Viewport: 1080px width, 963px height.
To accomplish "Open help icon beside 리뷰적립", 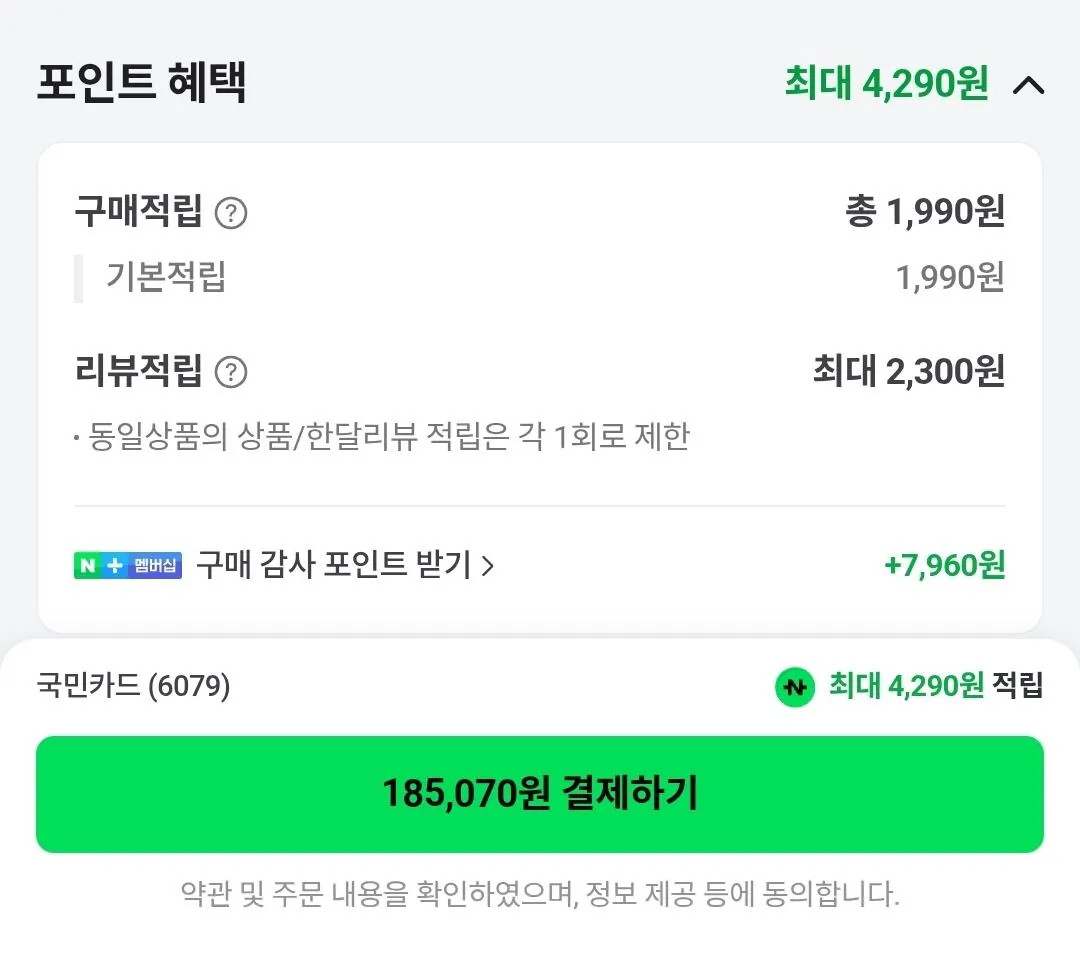I will pos(231,373).
